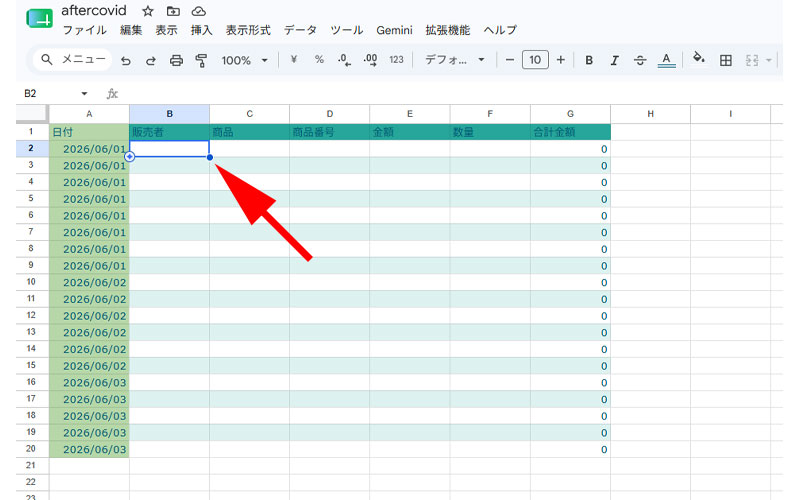Click the fill handle on cell B2

click(x=210, y=158)
